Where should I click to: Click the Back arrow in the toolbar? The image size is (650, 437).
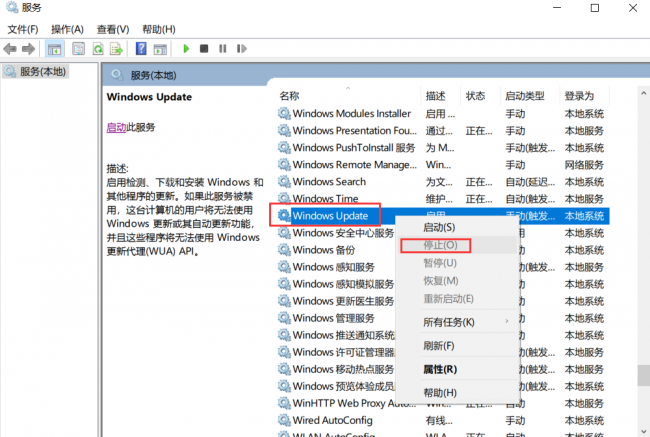[x=10, y=49]
